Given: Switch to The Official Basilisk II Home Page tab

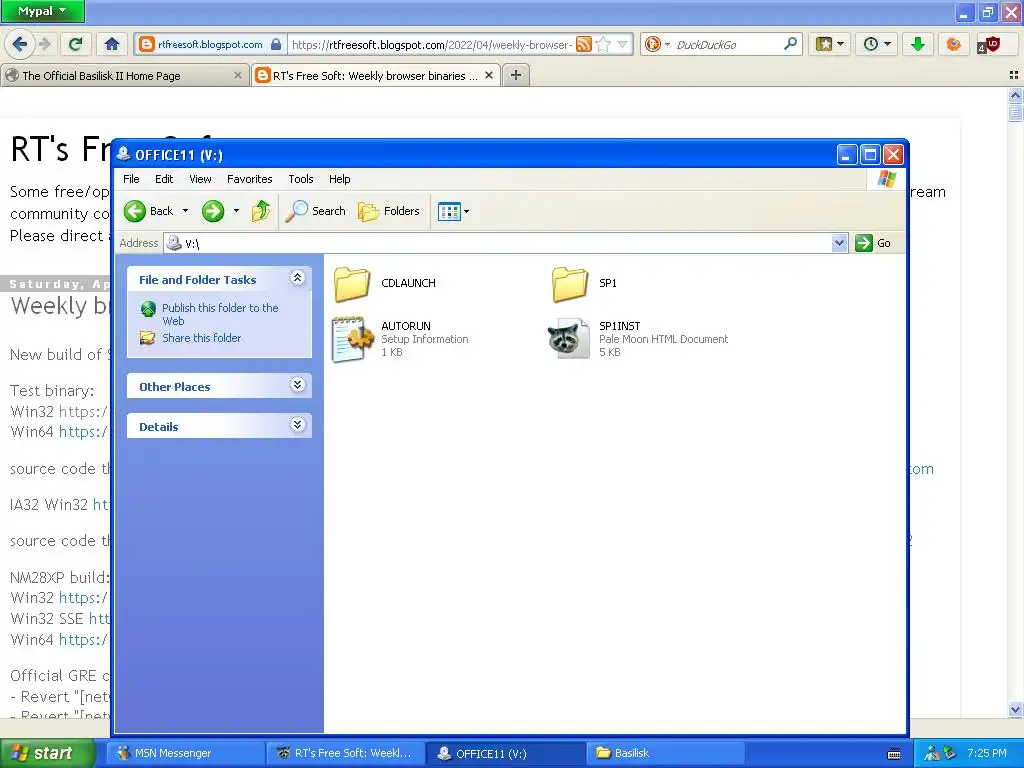Looking at the screenshot, I should (124, 76).
